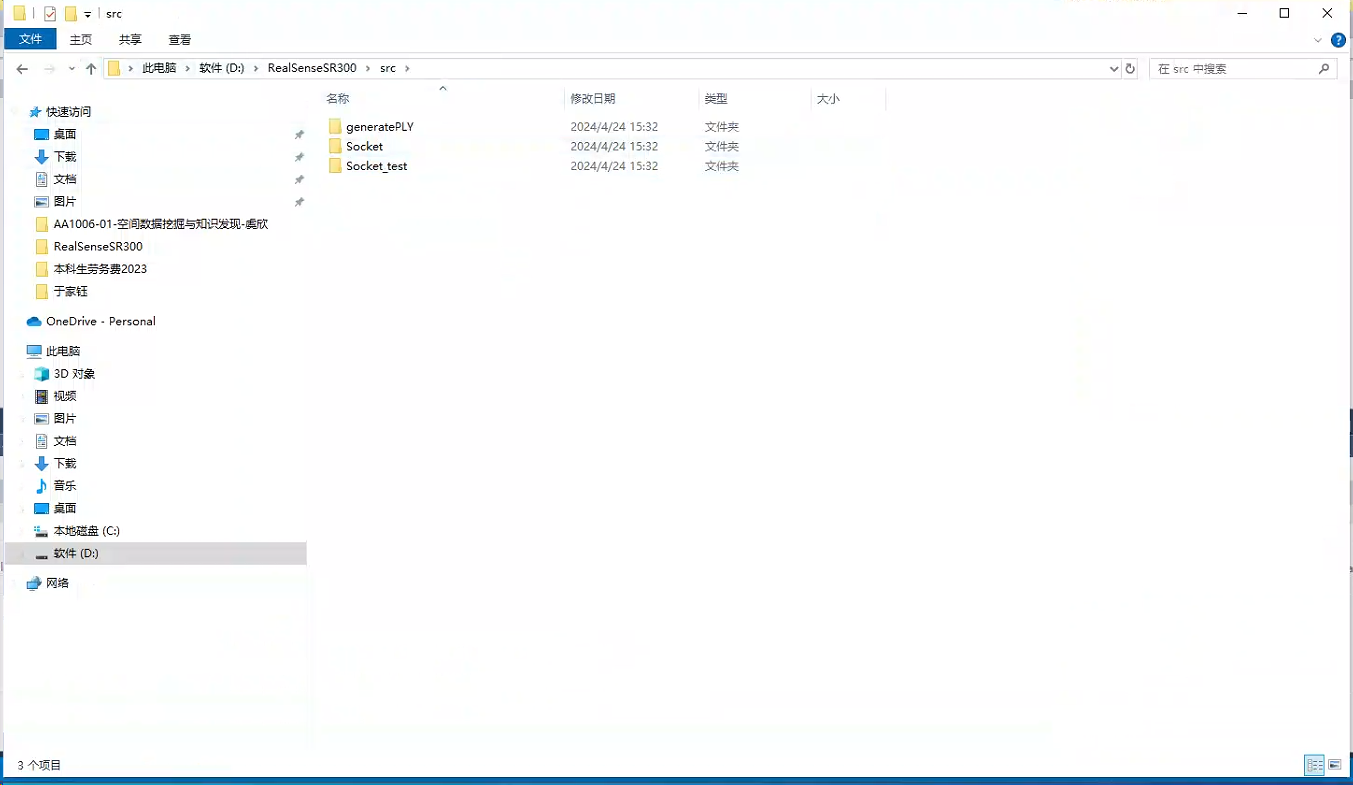Select 此电脑 in the navigation pane
1353x785 pixels.
pos(62,351)
